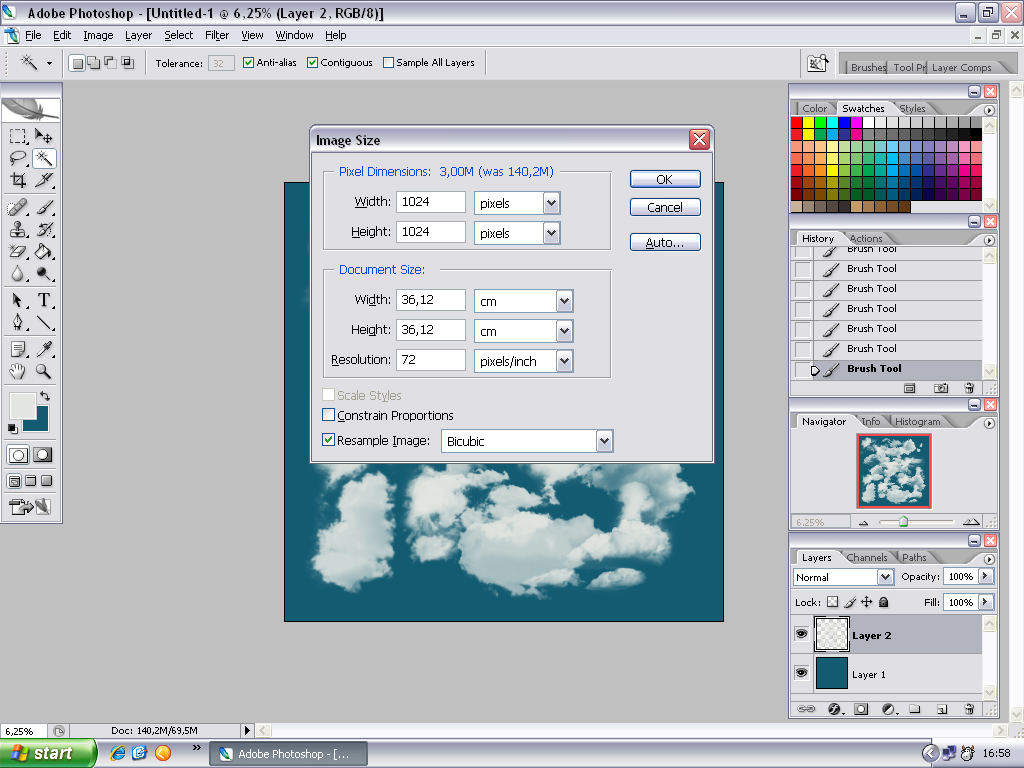The height and width of the screenshot is (768, 1024).
Task: Select the Line shape tool
Action: pyautogui.click(x=44, y=323)
